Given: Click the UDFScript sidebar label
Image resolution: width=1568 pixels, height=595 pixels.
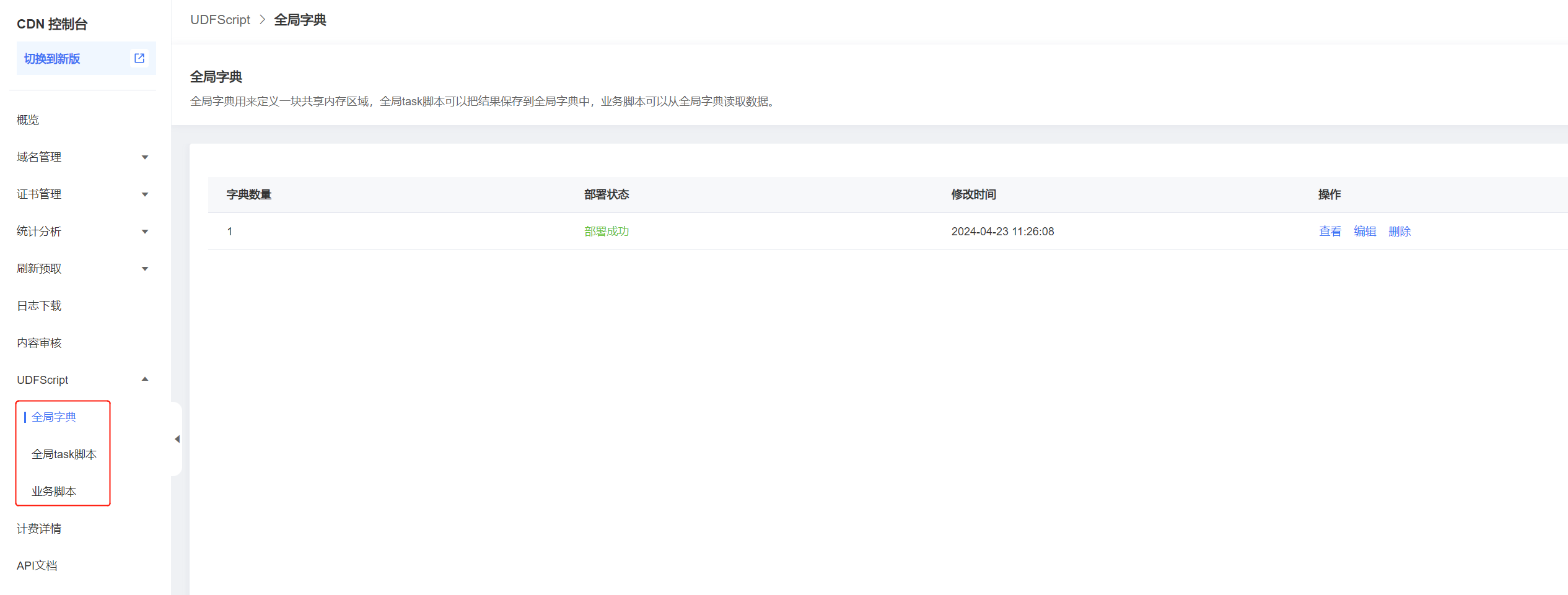Looking at the screenshot, I should tap(43, 380).
